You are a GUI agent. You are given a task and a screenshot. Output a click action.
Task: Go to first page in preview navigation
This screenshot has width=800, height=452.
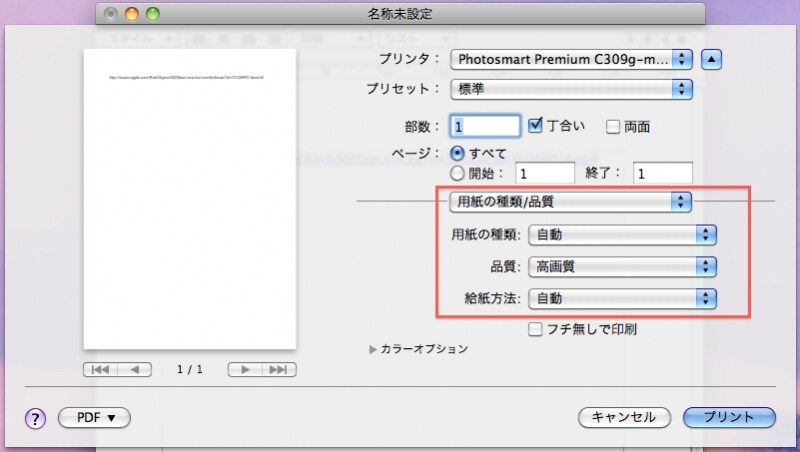tap(100, 369)
